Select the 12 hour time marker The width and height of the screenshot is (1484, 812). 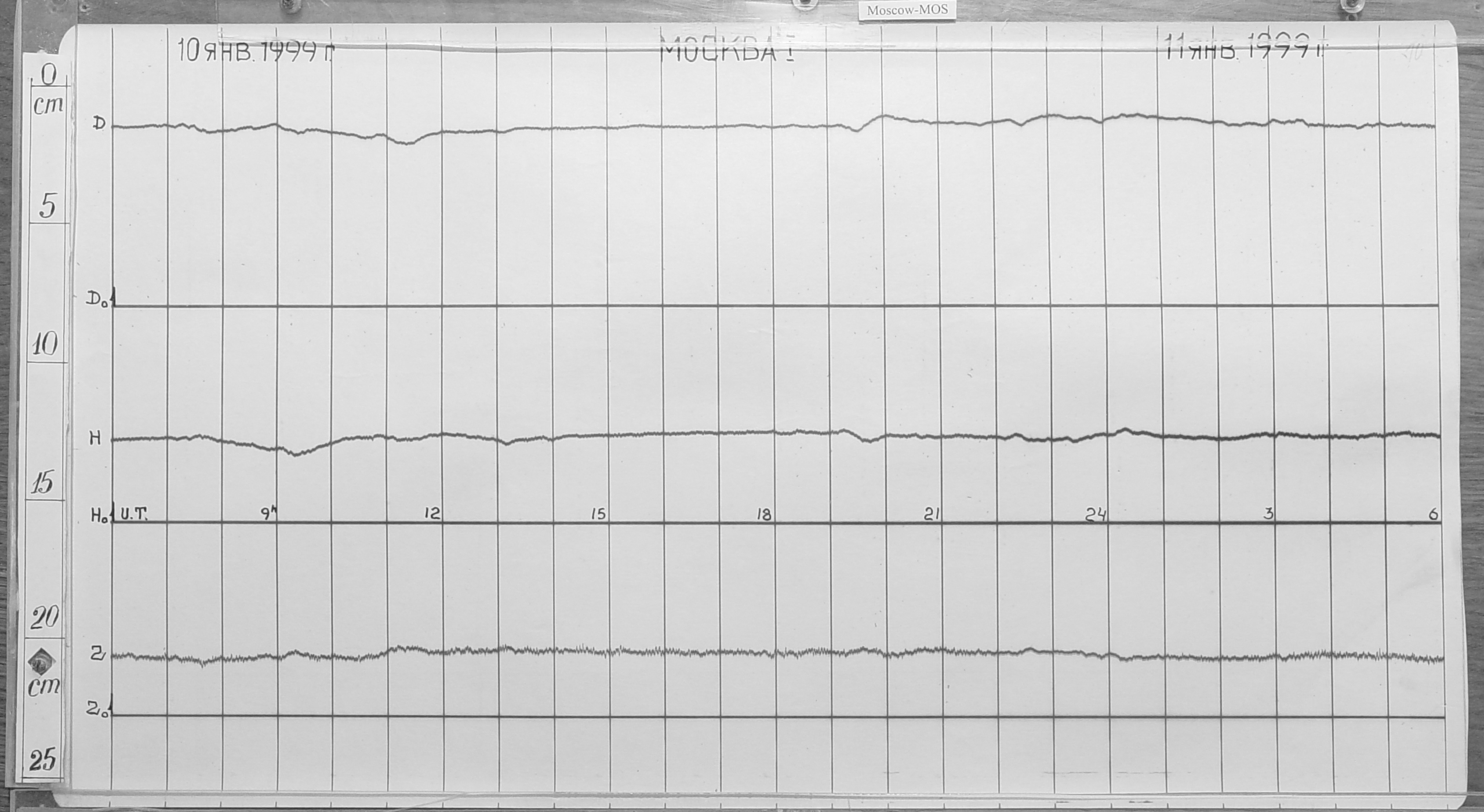(x=432, y=514)
